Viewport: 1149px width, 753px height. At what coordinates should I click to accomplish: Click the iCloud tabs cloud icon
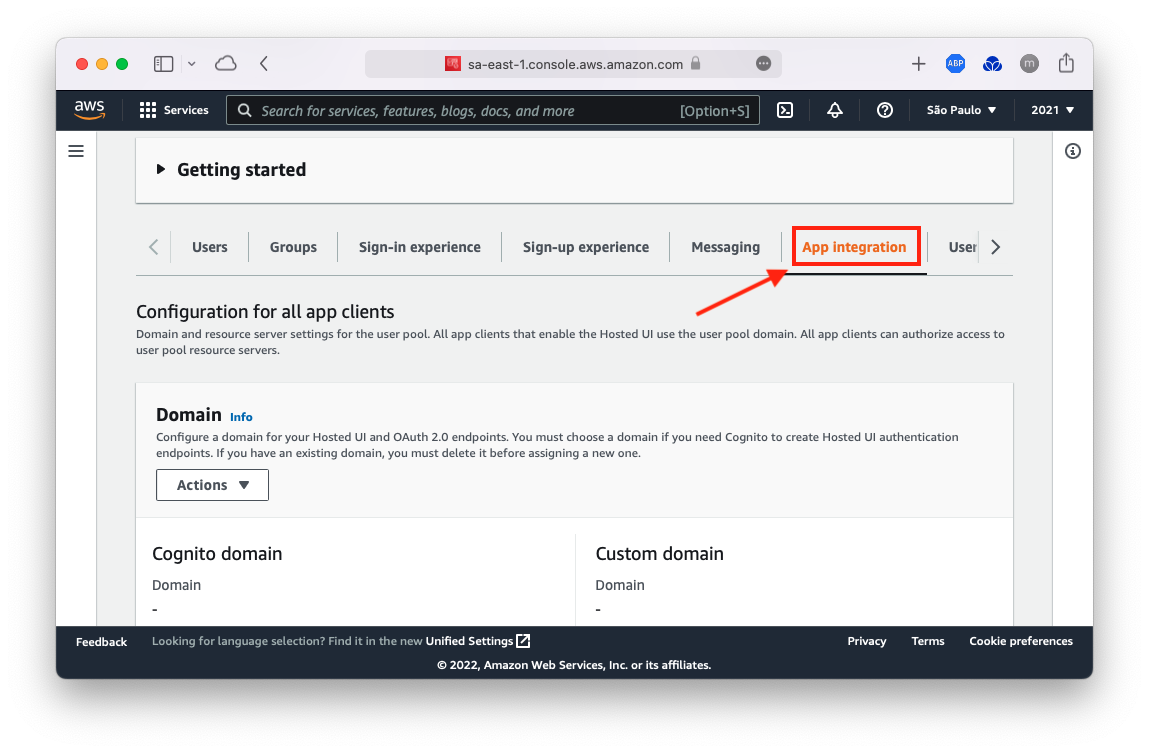[226, 64]
